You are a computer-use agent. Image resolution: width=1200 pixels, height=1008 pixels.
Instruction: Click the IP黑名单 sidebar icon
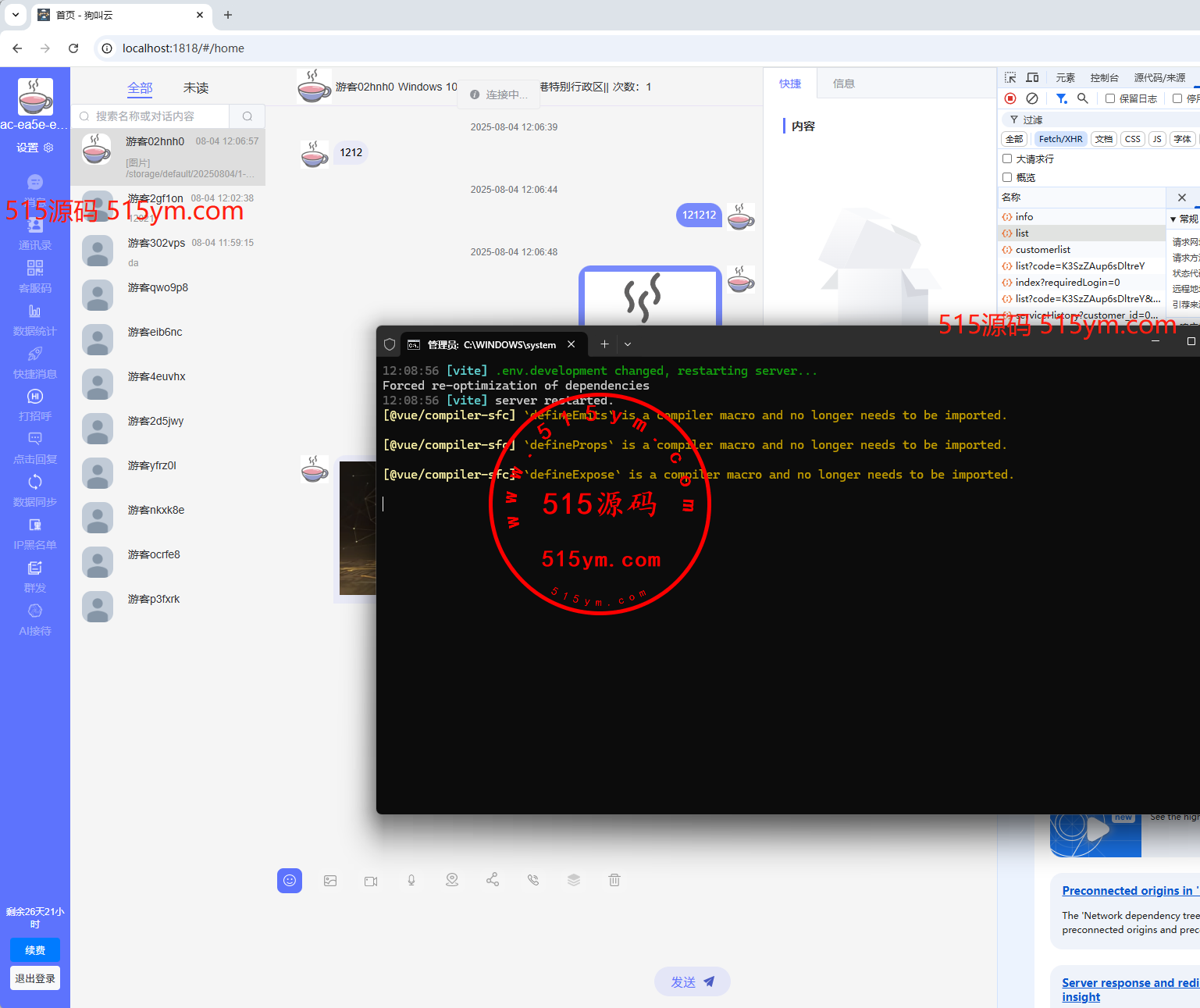coord(35,525)
